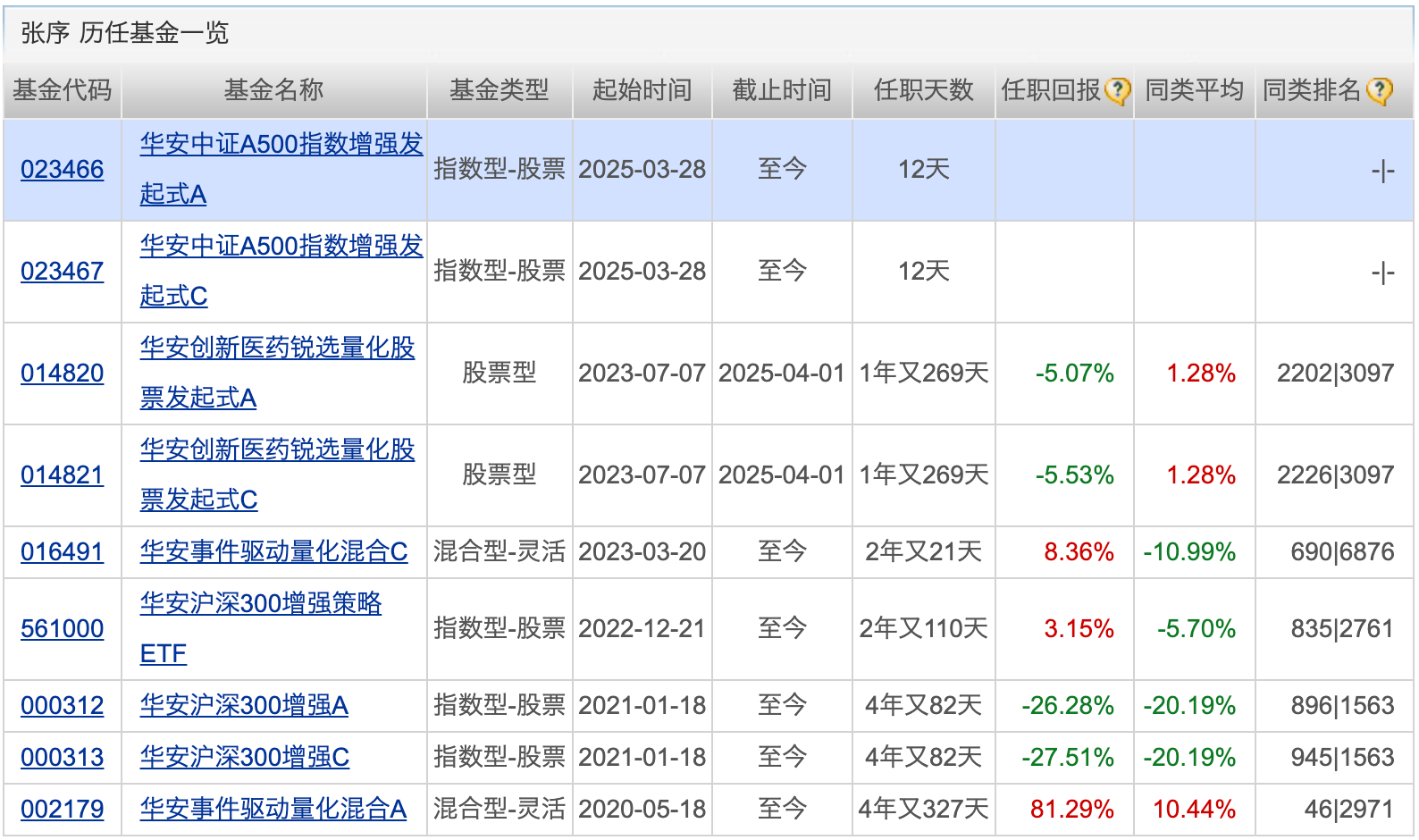Click the 2022-12-21 start date cell
This screenshot has height=840, width=1419.
(x=642, y=628)
